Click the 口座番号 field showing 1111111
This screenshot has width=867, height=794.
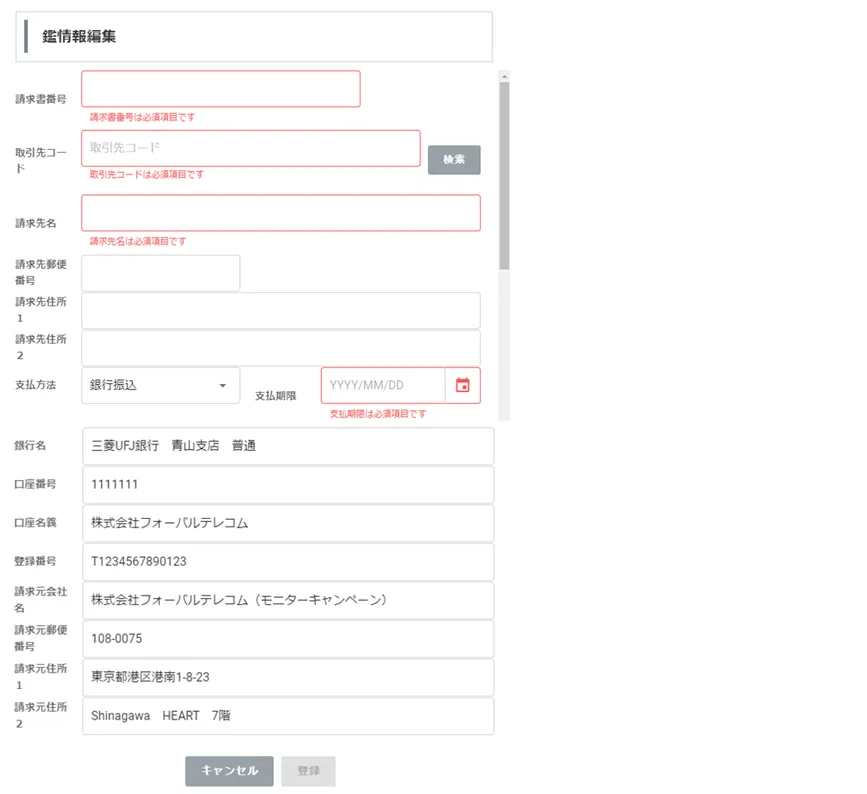288,484
